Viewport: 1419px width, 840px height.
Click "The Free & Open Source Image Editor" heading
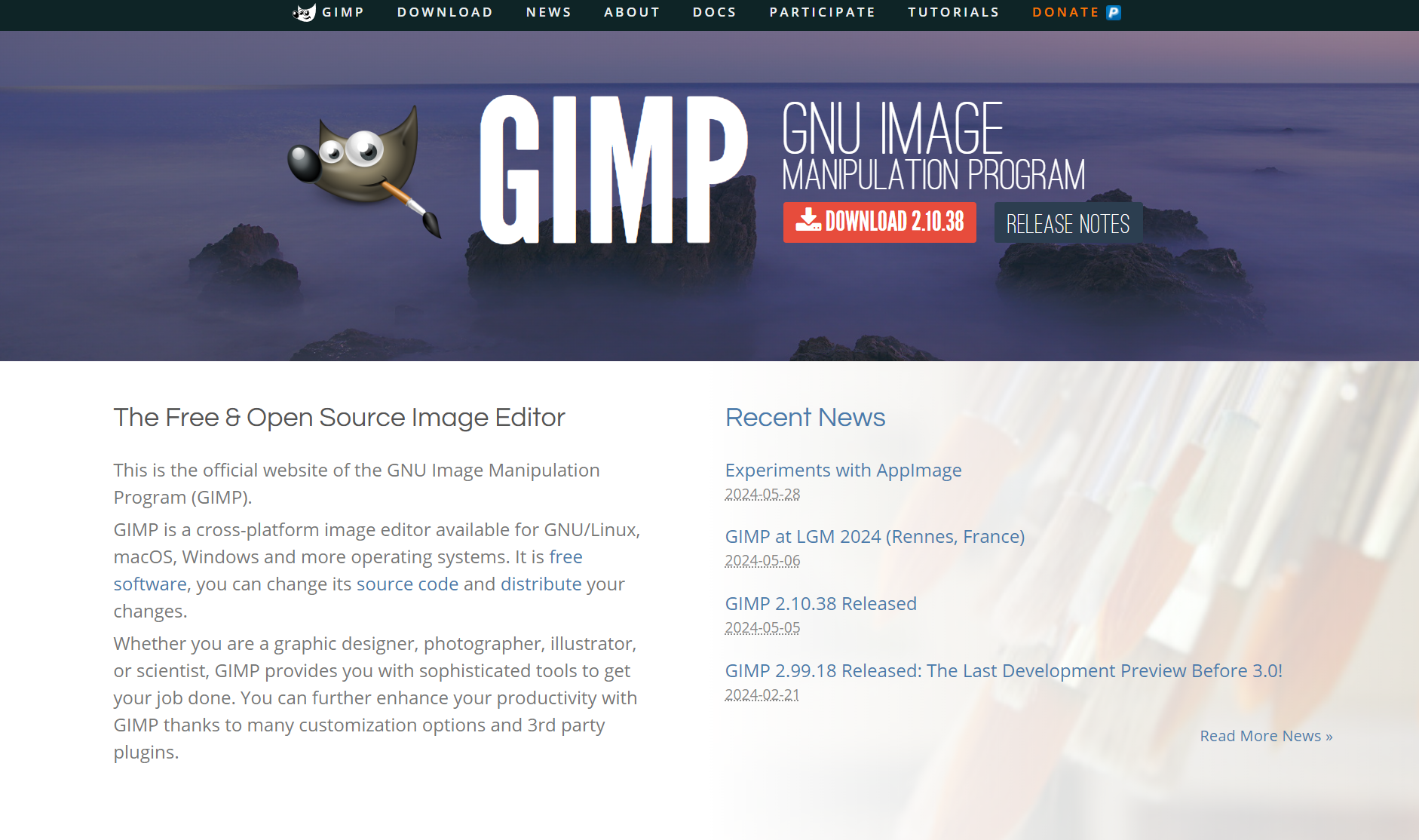[x=339, y=417]
